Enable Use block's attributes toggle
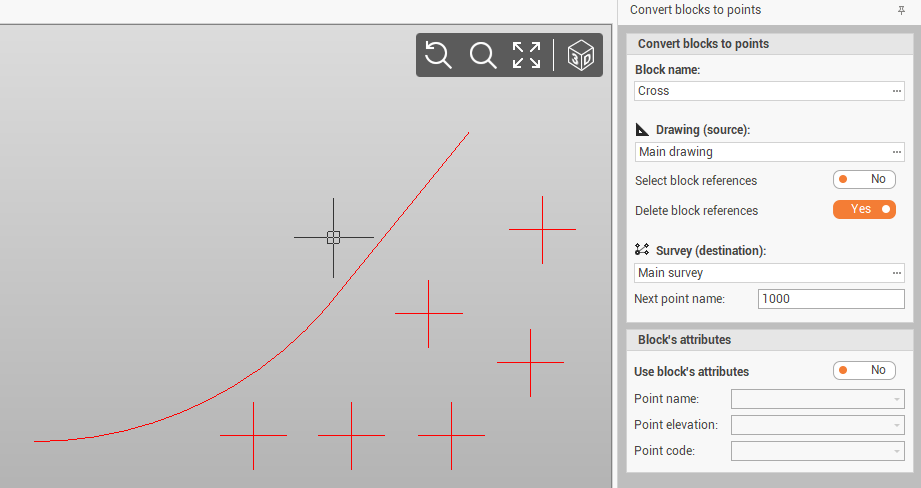Screen dimensions: 921x488 (864, 370)
